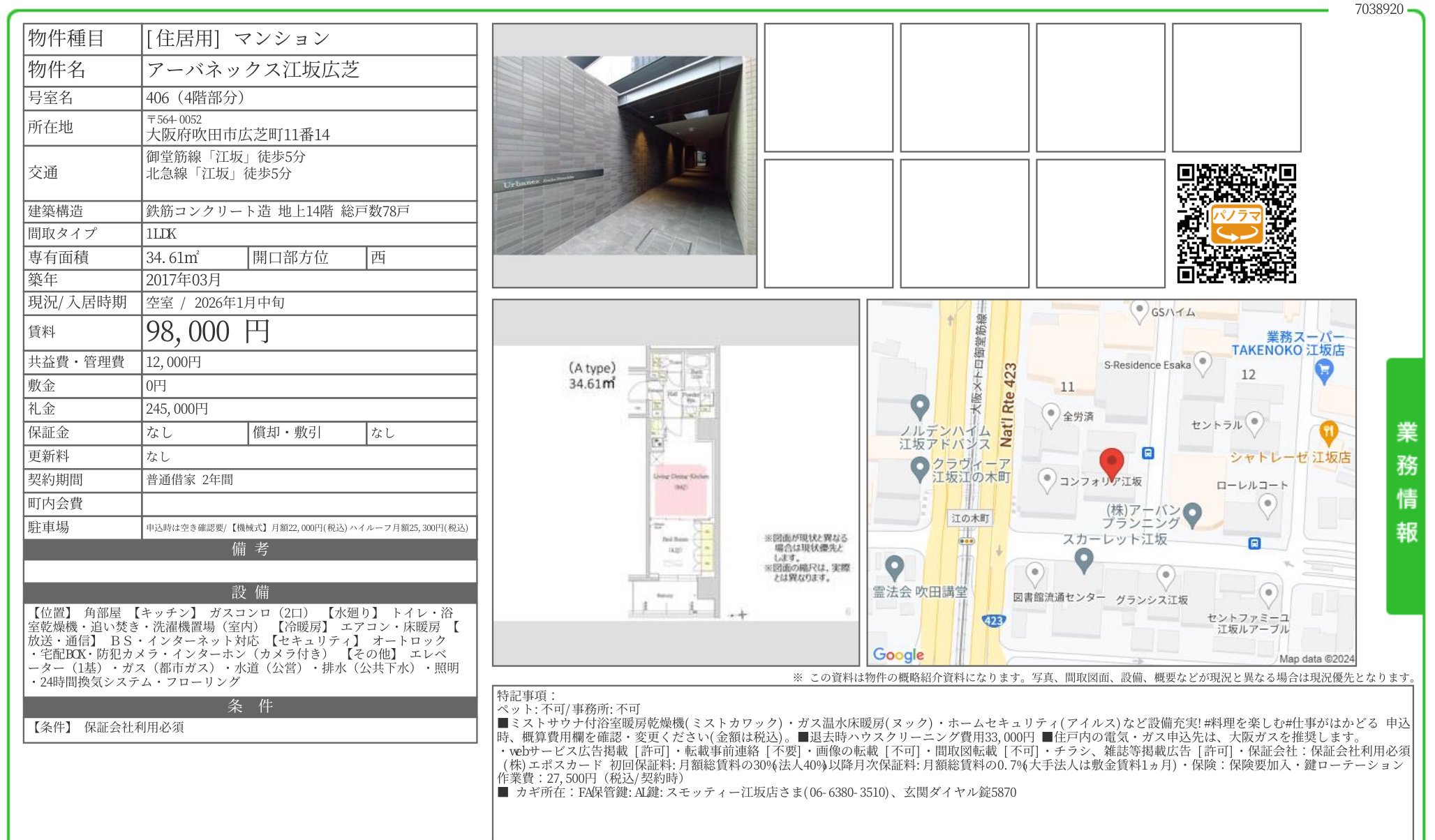
Task: Click the 霊法会 吹田講堂 map pin
Action: [894, 567]
